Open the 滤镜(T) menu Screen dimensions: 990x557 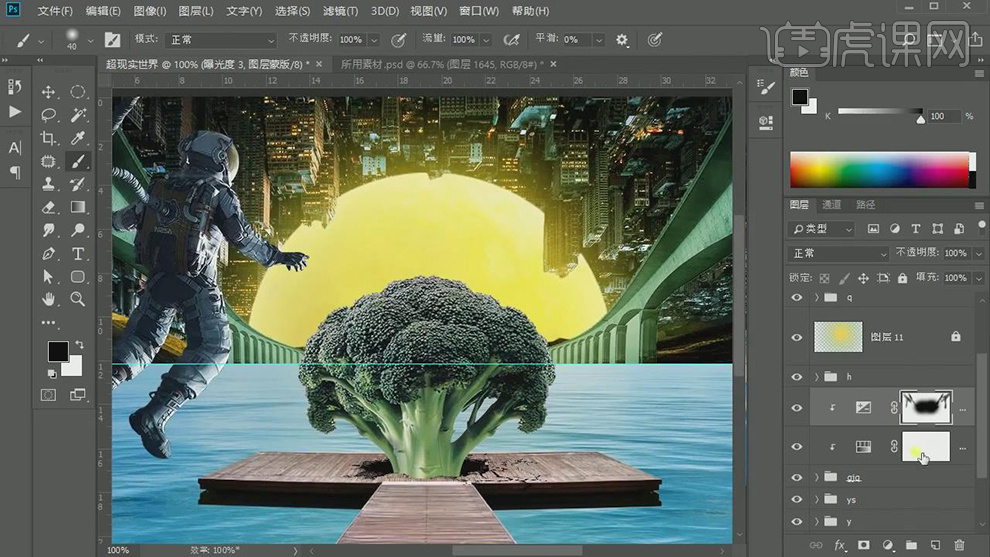341,11
